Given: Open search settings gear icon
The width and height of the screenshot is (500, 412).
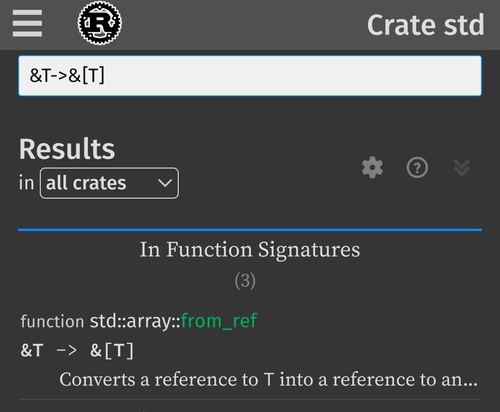Looking at the screenshot, I should click(x=372, y=167).
